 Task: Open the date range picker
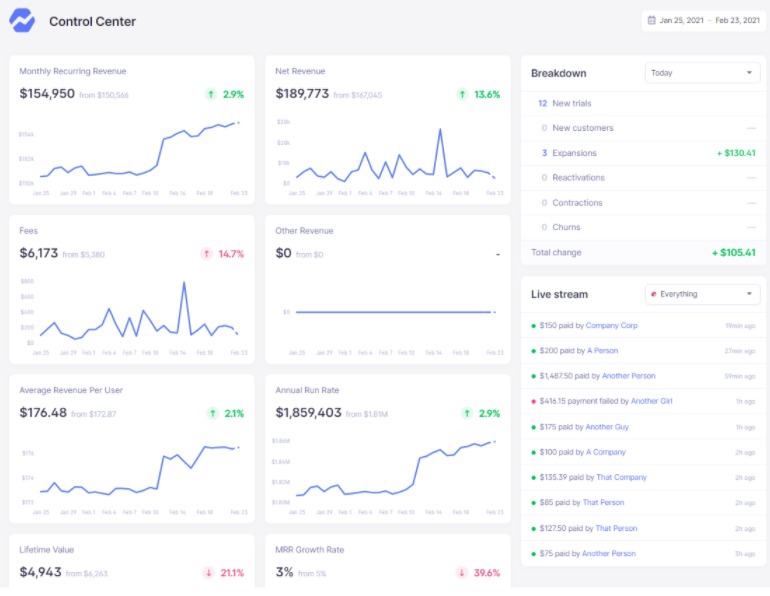point(704,20)
